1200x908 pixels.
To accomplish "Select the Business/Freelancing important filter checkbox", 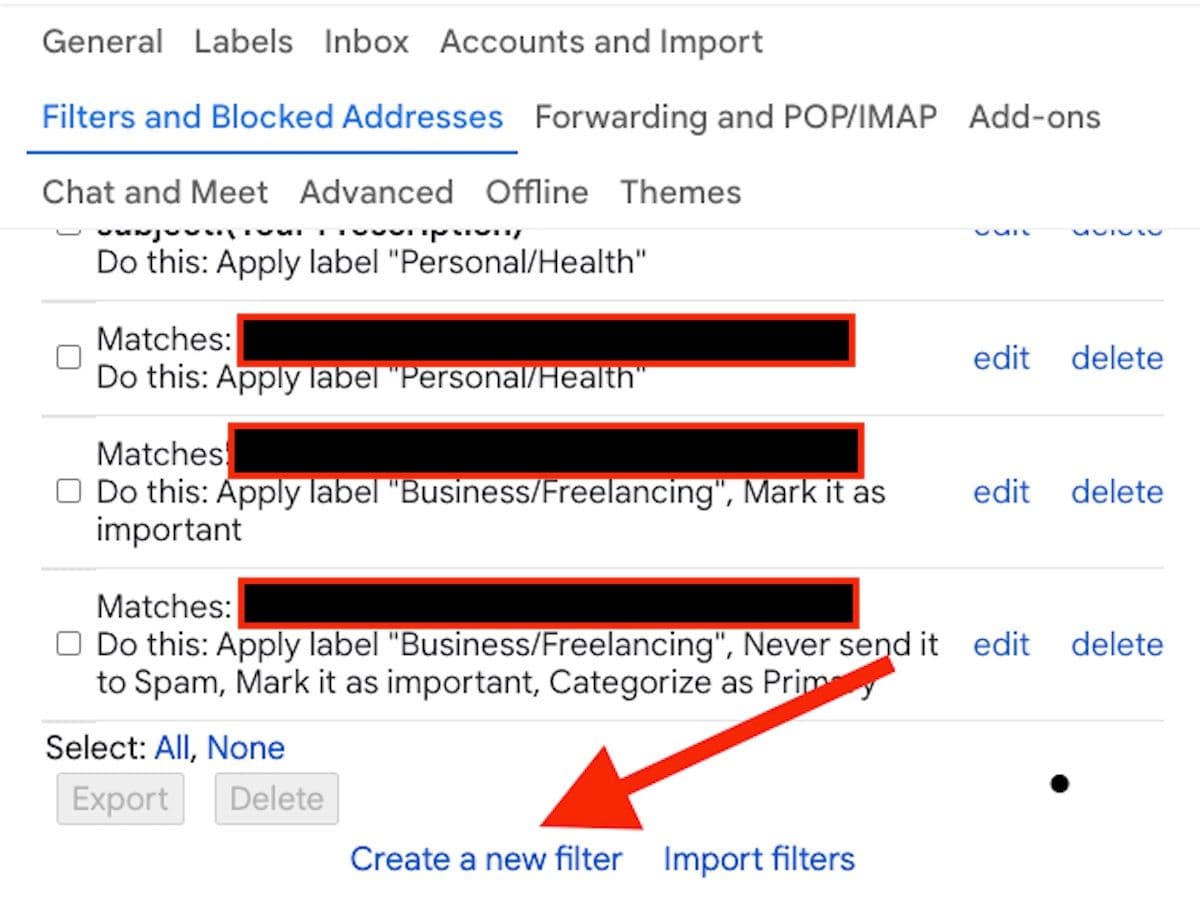I will [67, 490].
